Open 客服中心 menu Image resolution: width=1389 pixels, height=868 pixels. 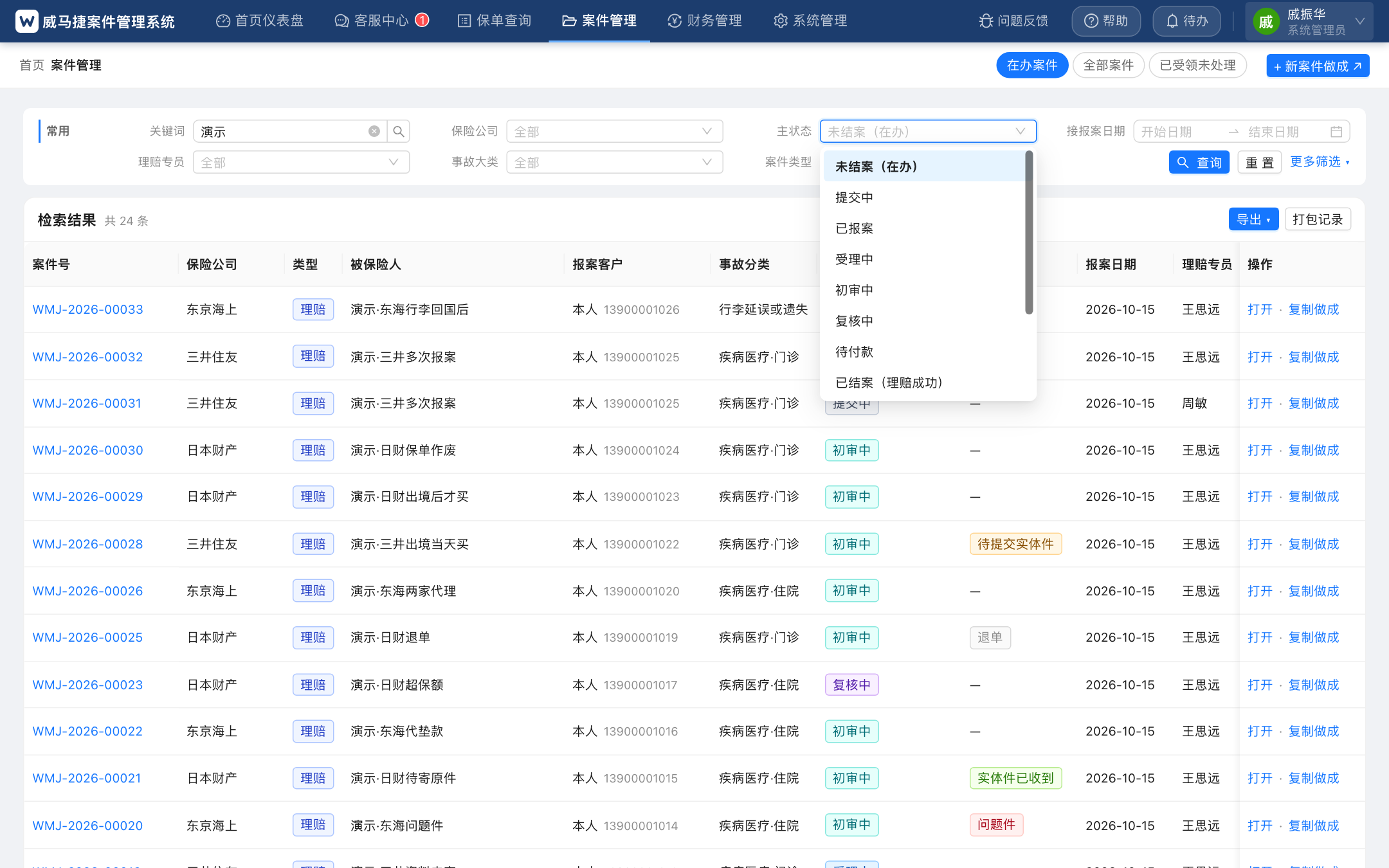click(x=381, y=21)
